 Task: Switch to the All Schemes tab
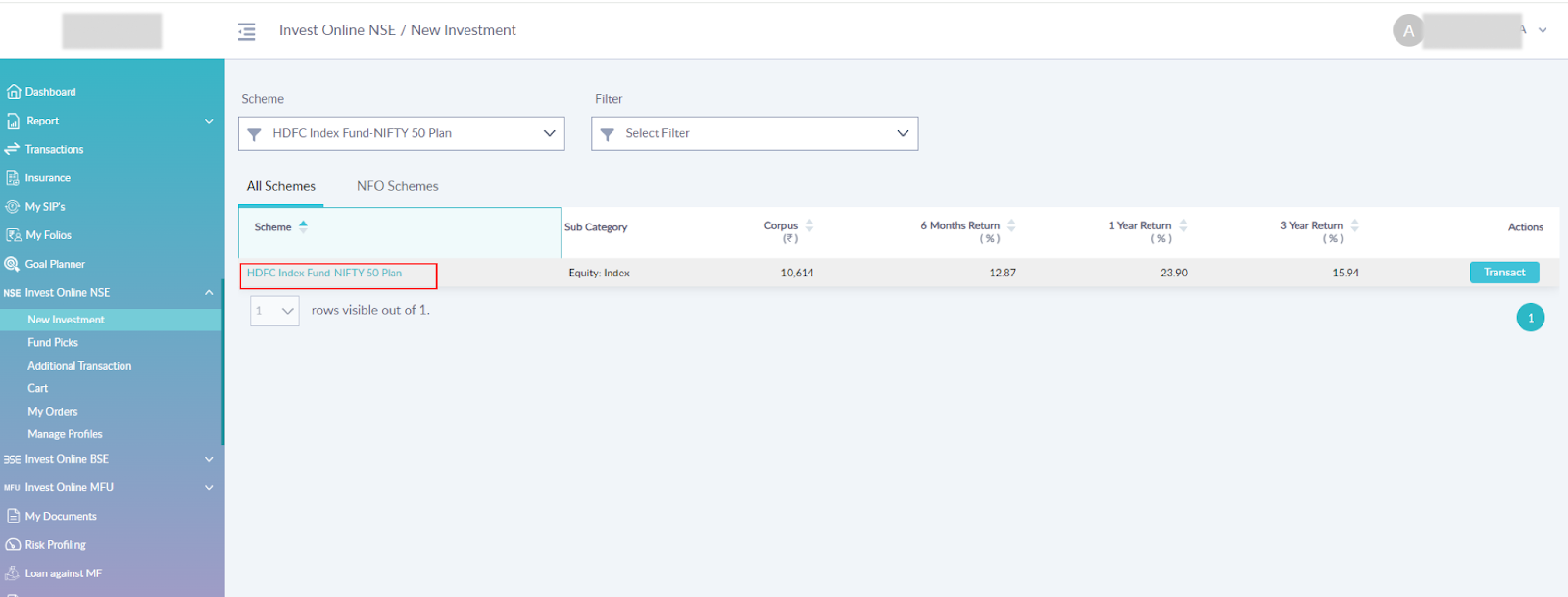281,186
